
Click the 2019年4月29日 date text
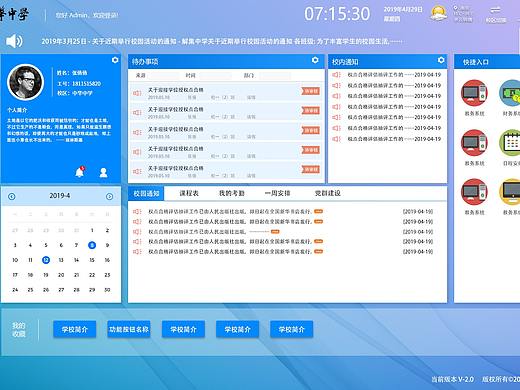coord(403,9)
